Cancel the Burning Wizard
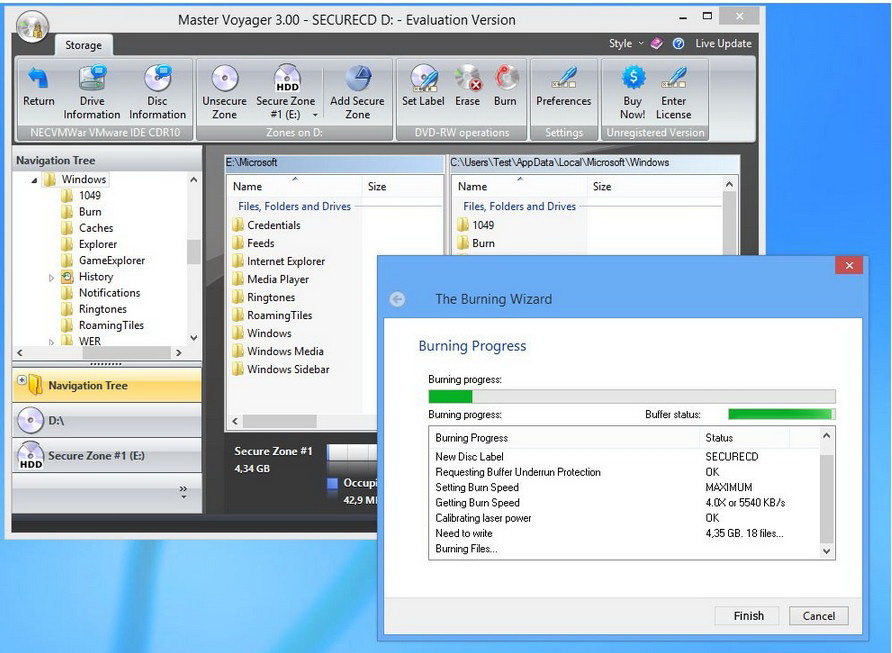This screenshot has height=653, width=892. pos(818,616)
